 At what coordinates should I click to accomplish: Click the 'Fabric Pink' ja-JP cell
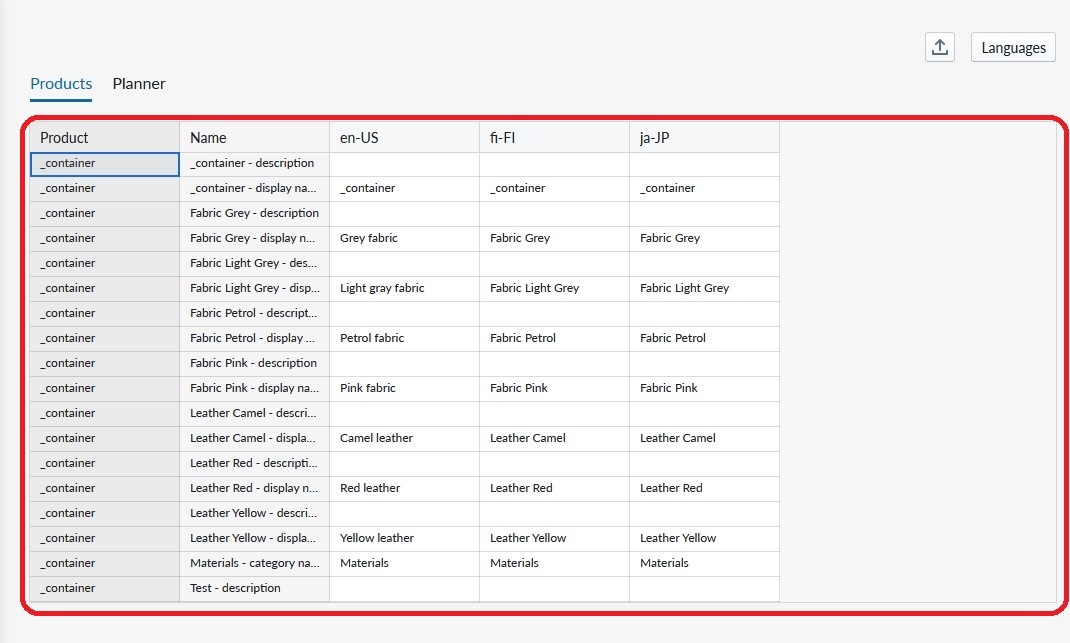[704, 388]
